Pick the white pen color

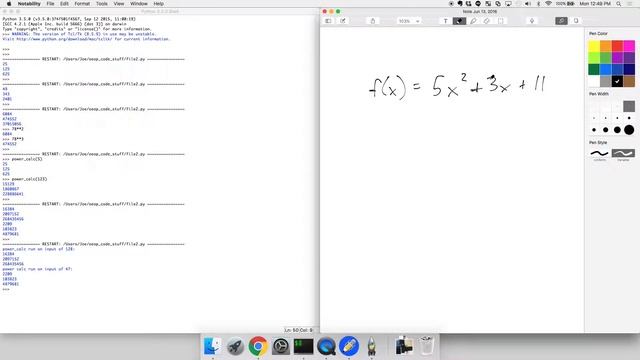click(x=594, y=81)
